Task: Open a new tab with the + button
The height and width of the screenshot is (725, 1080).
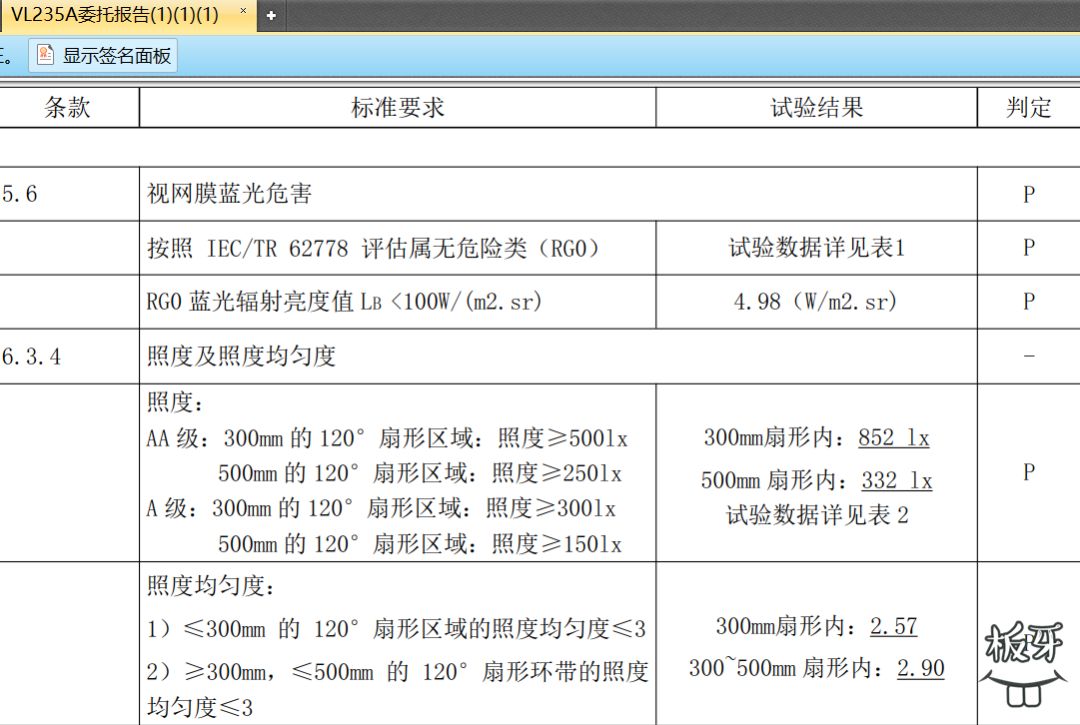Action: point(272,16)
